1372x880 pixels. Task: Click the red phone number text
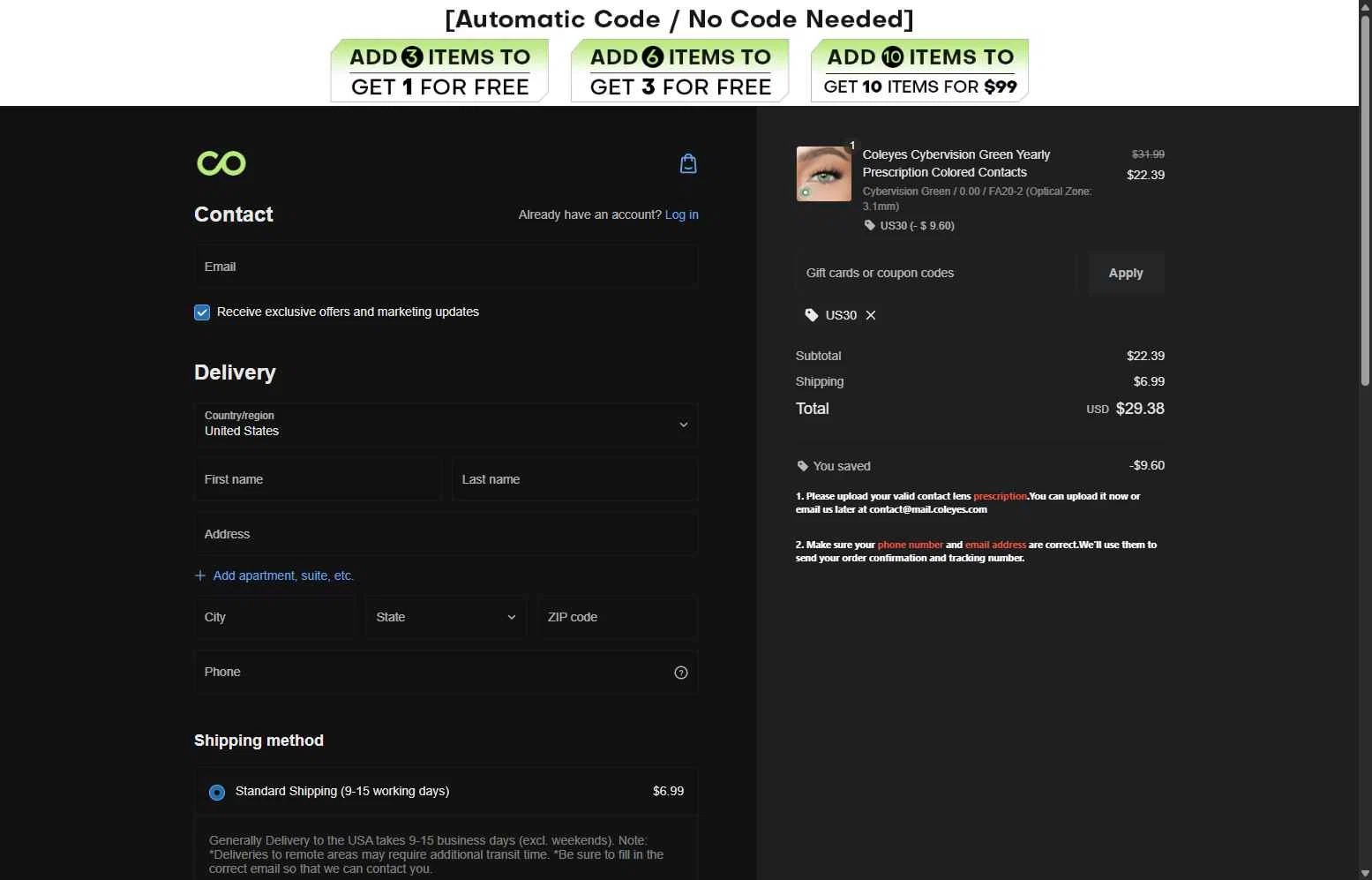pos(910,545)
